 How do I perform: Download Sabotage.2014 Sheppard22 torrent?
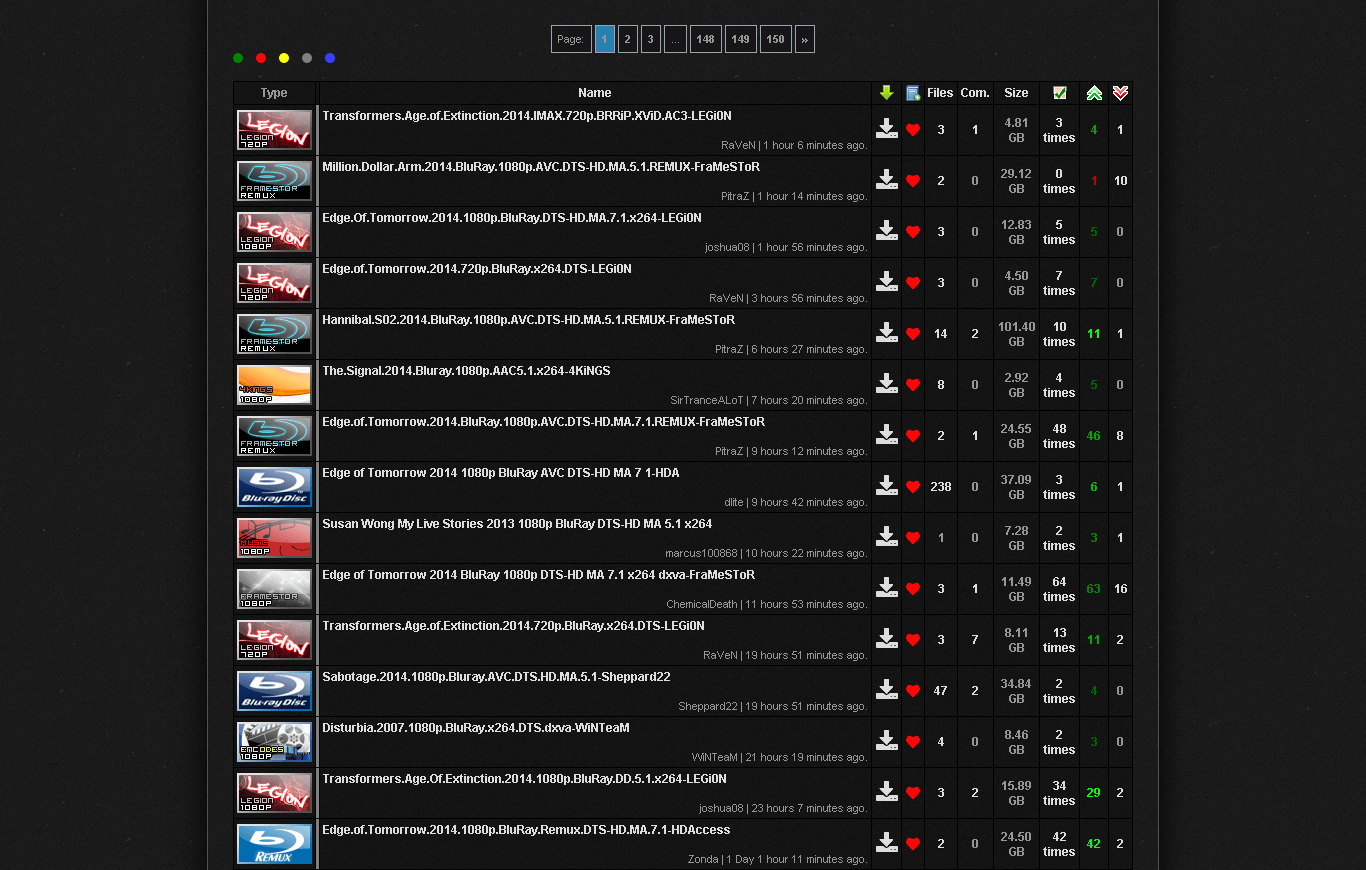click(886, 690)
